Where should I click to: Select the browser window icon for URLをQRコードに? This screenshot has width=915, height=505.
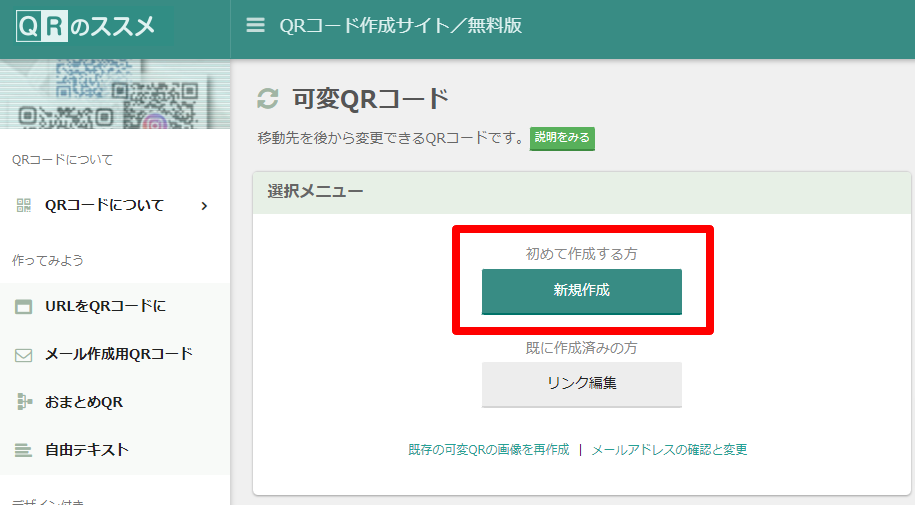24,306
